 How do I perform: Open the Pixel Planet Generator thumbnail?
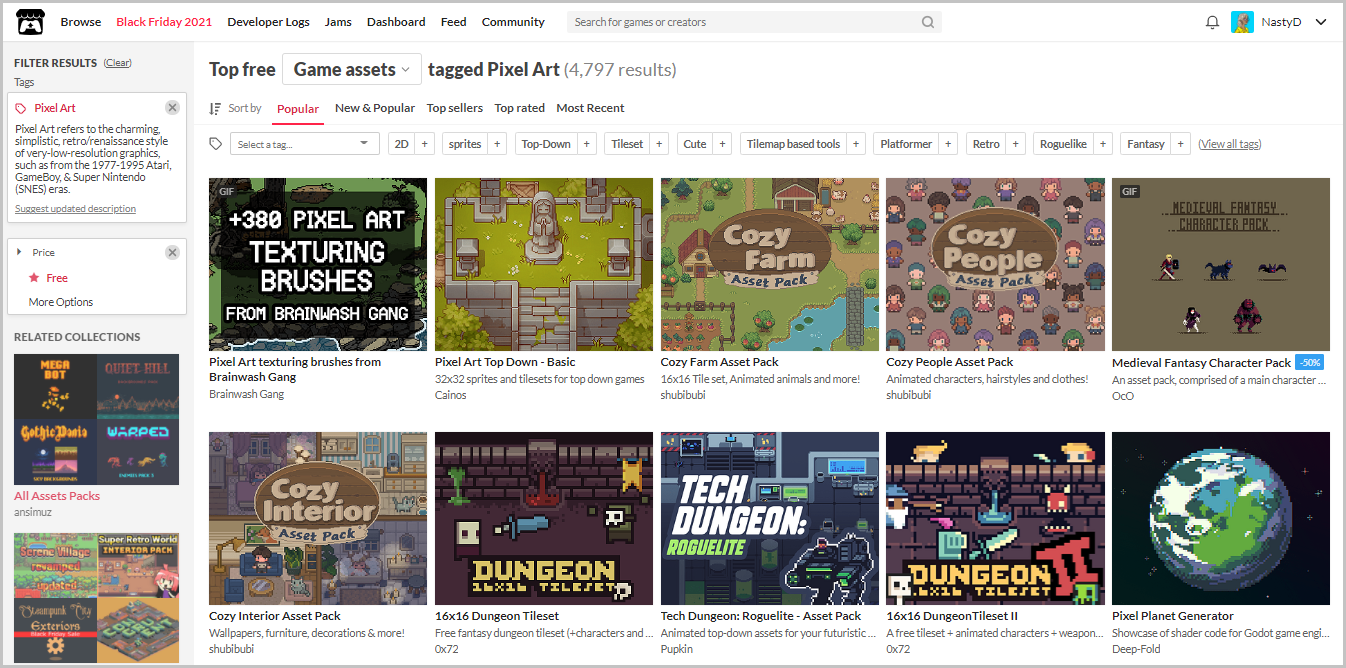(x=1221, y=518)
